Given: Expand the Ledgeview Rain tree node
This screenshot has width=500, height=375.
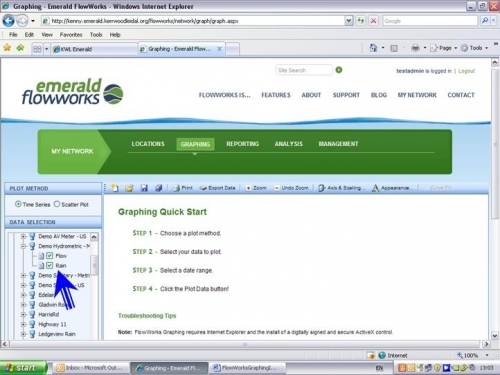Looking at the screenshot, I should click(x=23, y=334).
